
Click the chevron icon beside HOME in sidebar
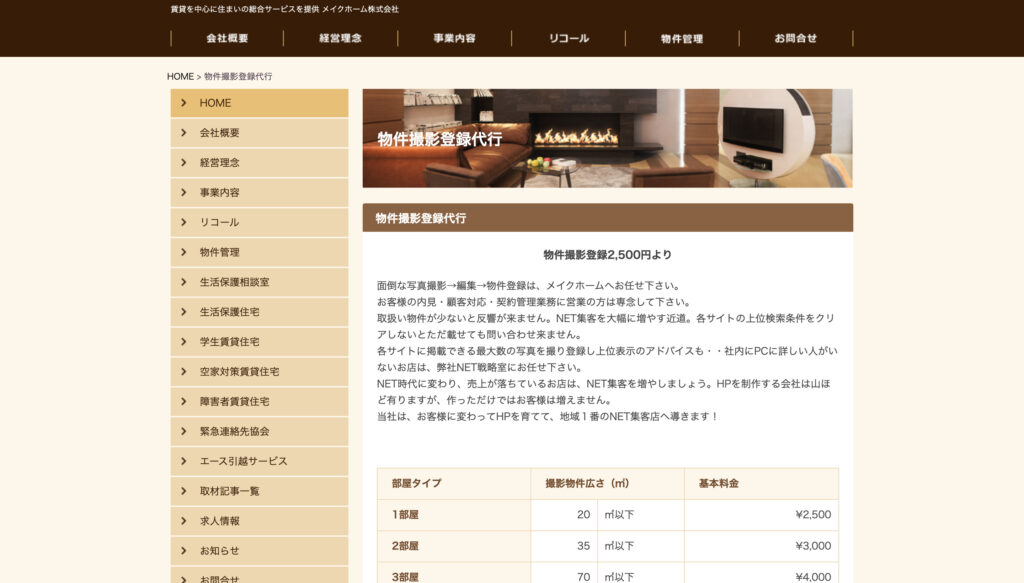(x=184, y=103)
